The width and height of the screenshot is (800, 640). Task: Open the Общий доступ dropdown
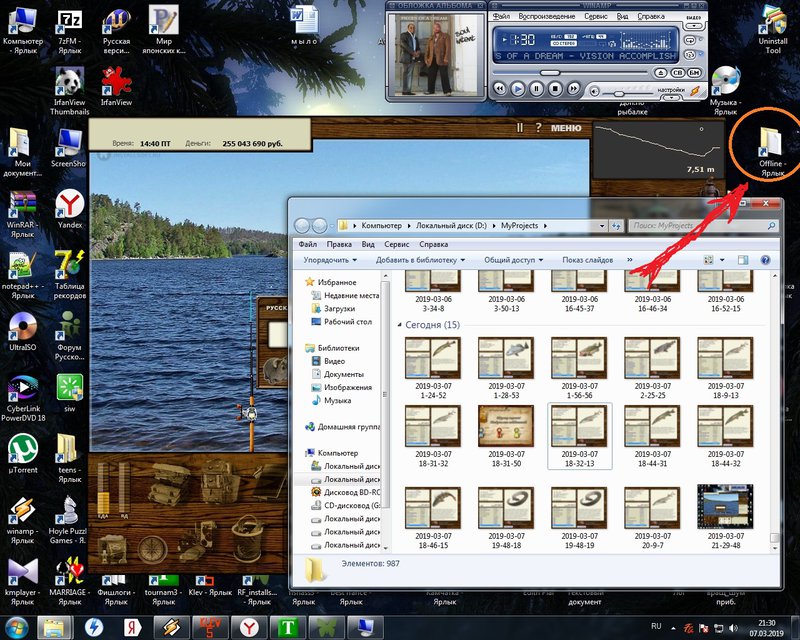coord(513,260)
